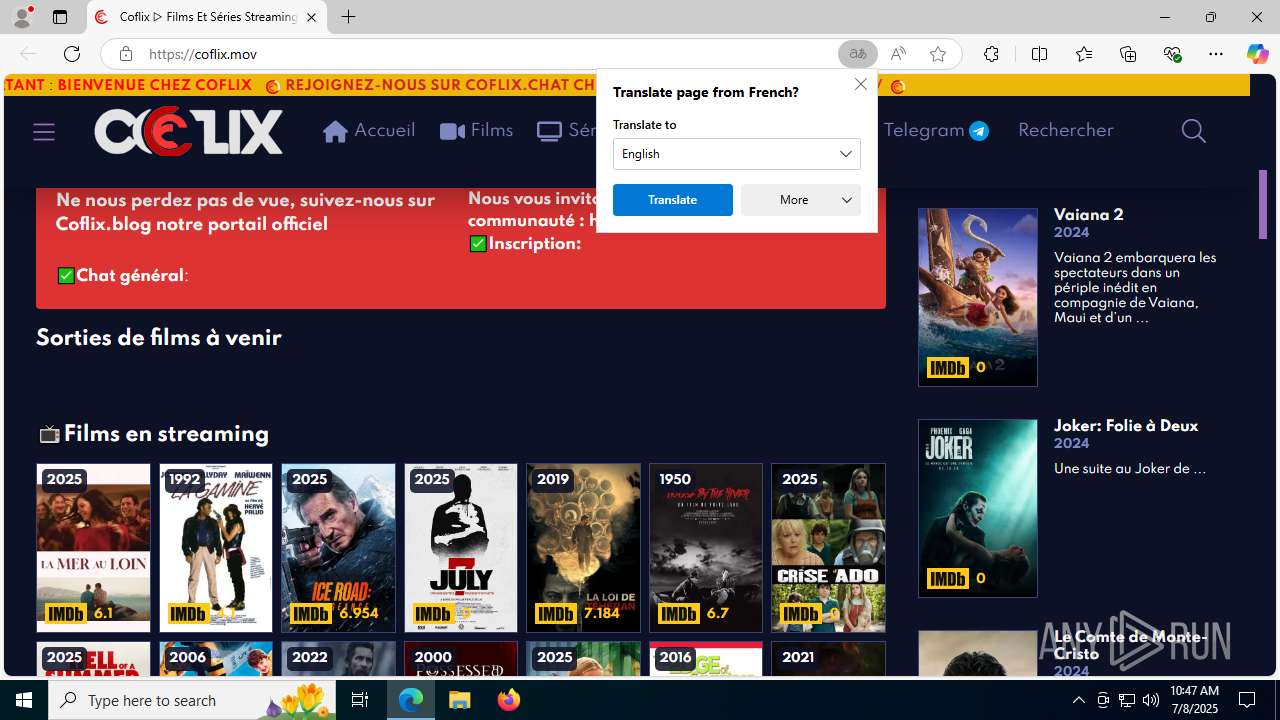Open the 2019 film rated 7.184
The image size is (1280, 720).
(x=583, y=548)
